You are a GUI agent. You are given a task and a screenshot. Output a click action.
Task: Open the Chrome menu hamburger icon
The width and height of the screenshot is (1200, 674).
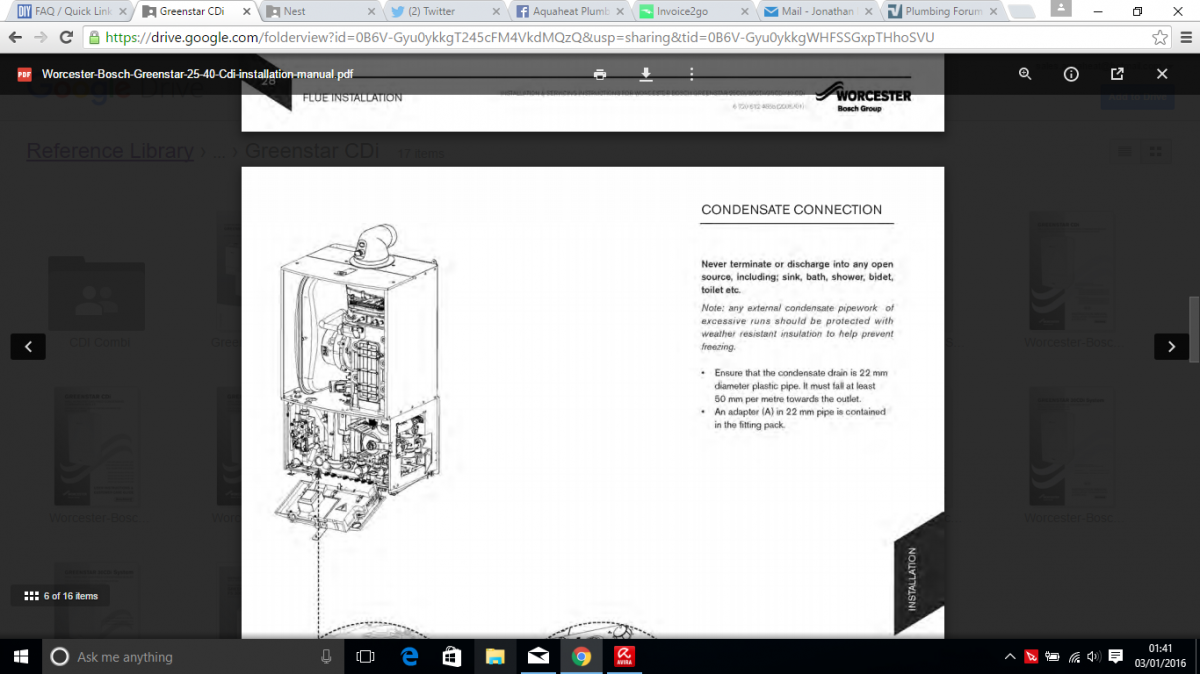1184,37
